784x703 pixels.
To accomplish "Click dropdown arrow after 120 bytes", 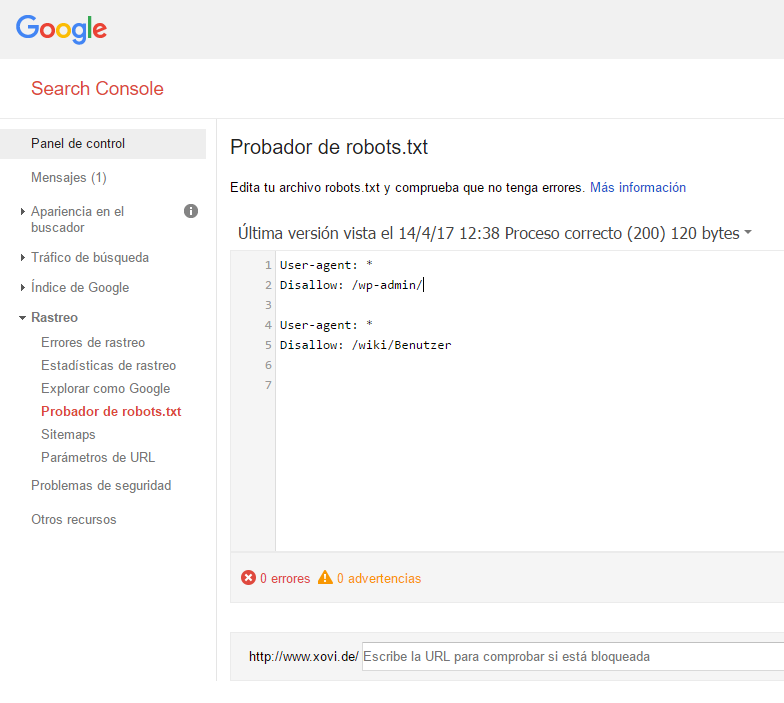I will [748, 232].
